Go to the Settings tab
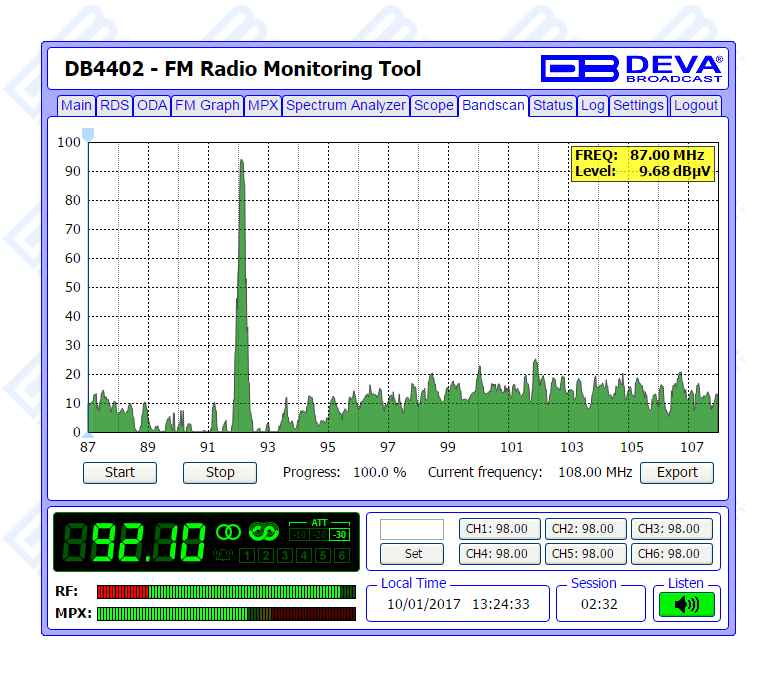The image size is (777, 677). tap(638, 105)
